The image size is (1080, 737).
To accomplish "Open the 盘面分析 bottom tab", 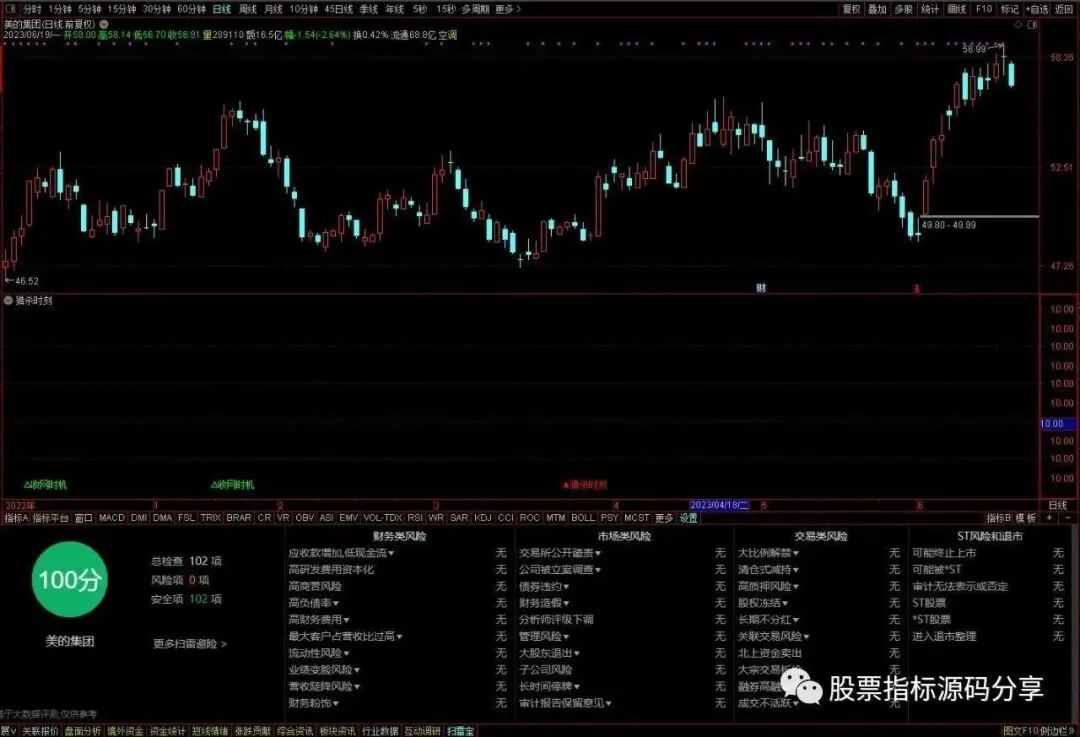I will 83,731.
